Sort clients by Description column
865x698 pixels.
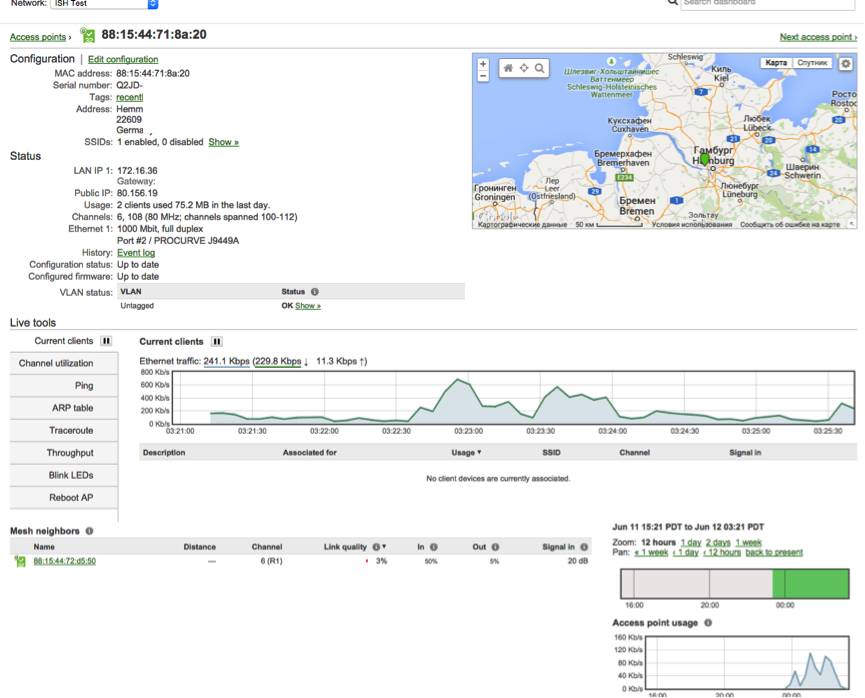point(164,452)
